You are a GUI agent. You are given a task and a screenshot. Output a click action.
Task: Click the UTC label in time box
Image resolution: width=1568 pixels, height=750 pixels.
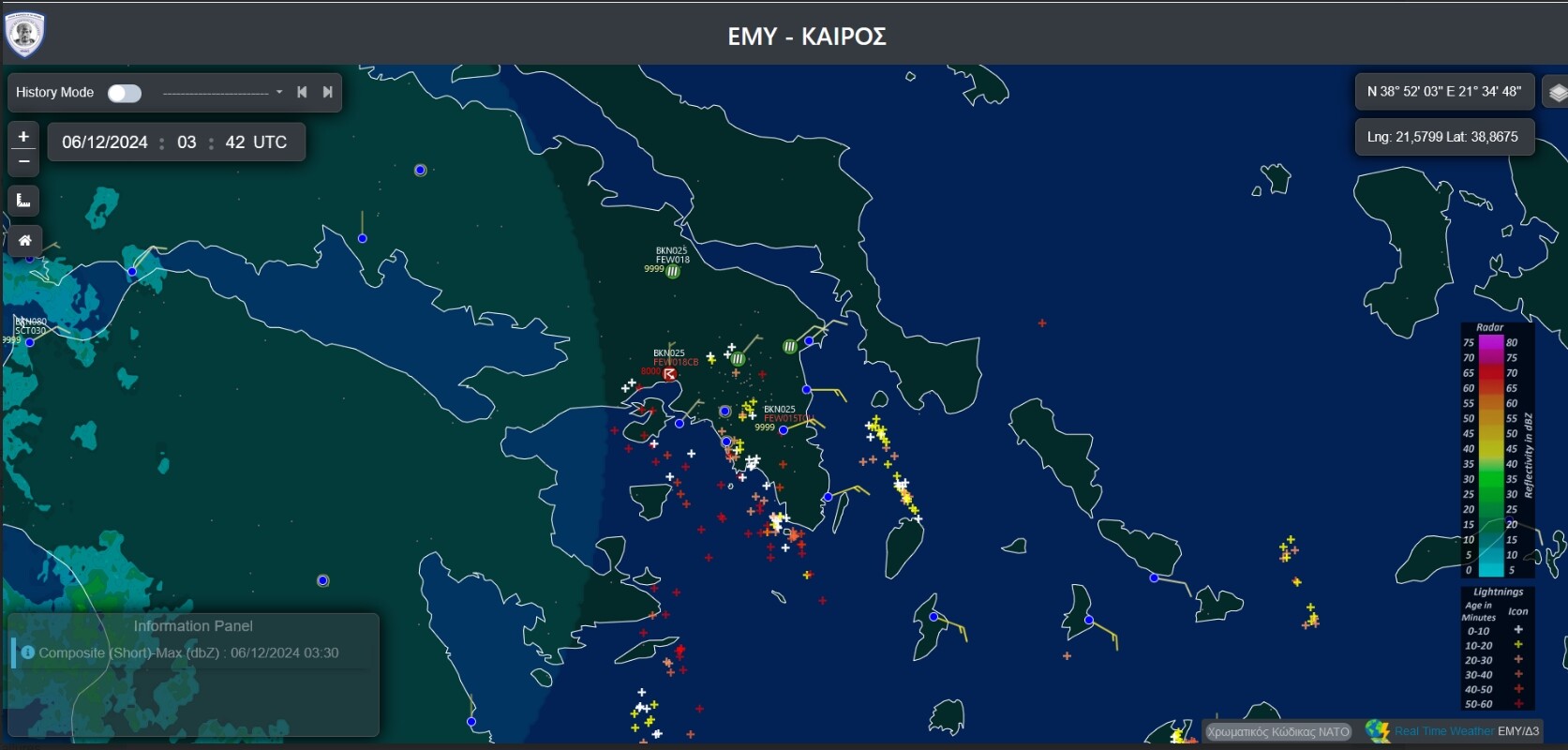click(x=270, y=142)
